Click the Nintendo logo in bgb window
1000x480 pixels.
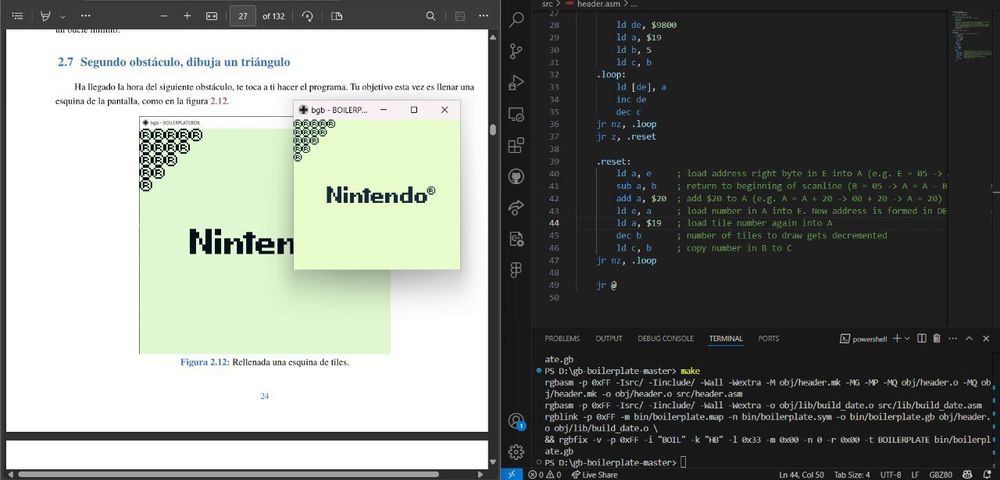tap(381, 194)
